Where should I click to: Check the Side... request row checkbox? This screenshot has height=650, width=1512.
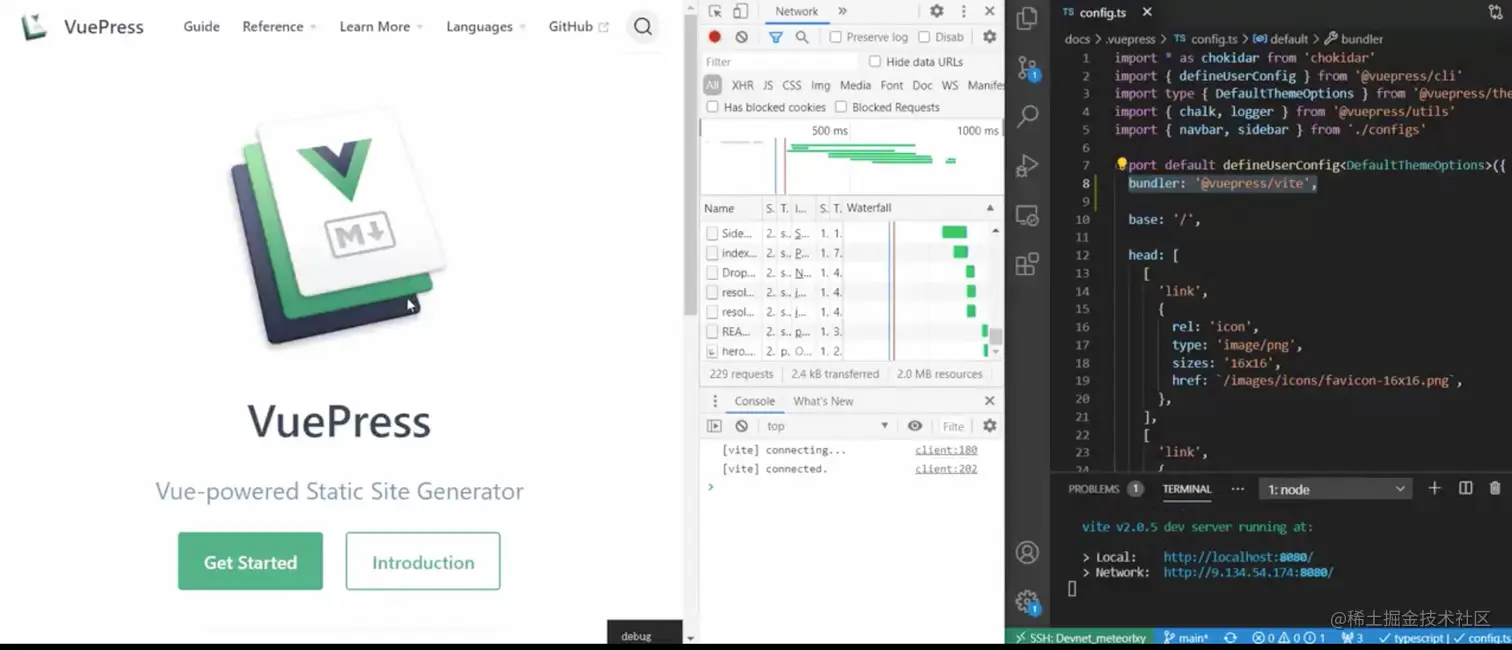point(712,233)
